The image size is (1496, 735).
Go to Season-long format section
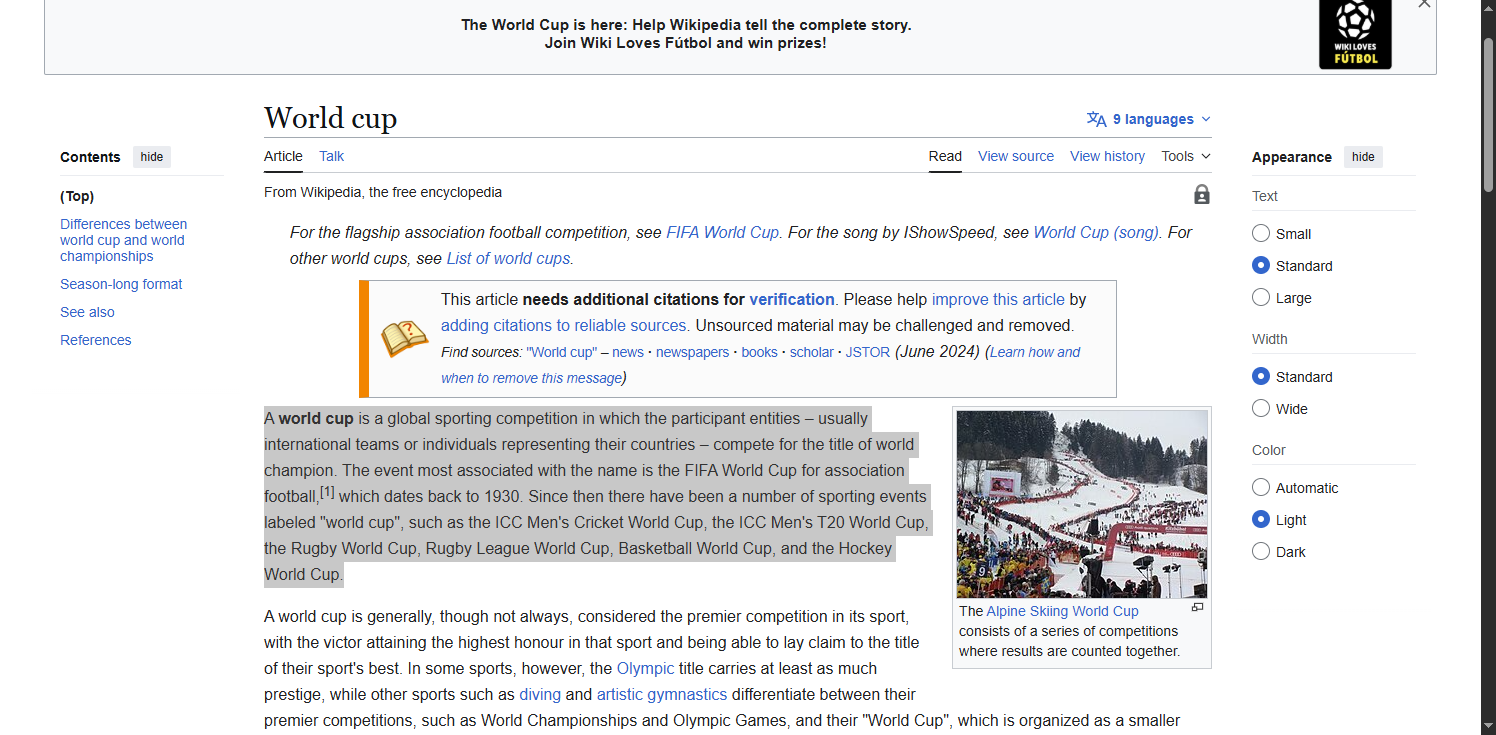(121, 284)
